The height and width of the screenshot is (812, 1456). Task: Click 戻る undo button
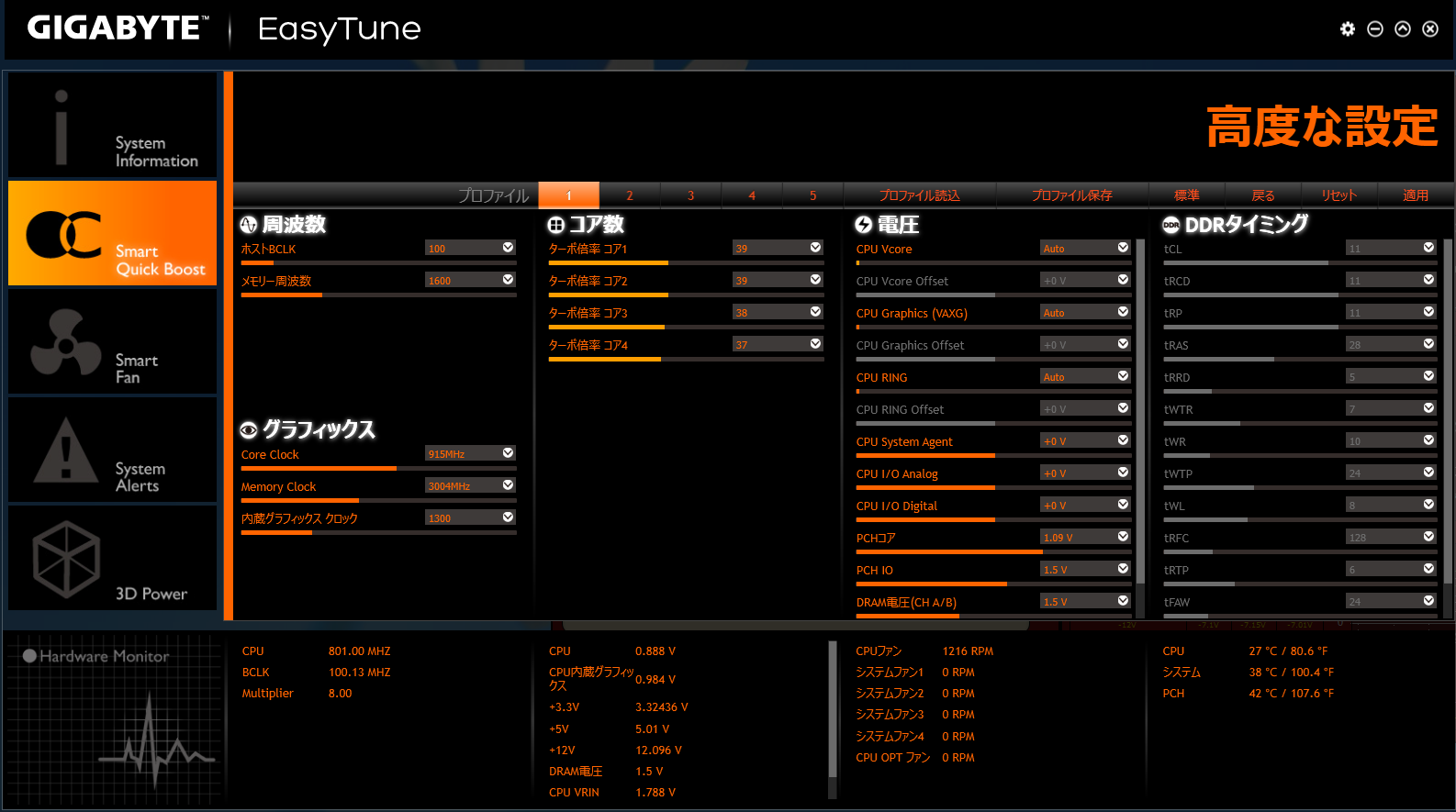coord(1263,195)
